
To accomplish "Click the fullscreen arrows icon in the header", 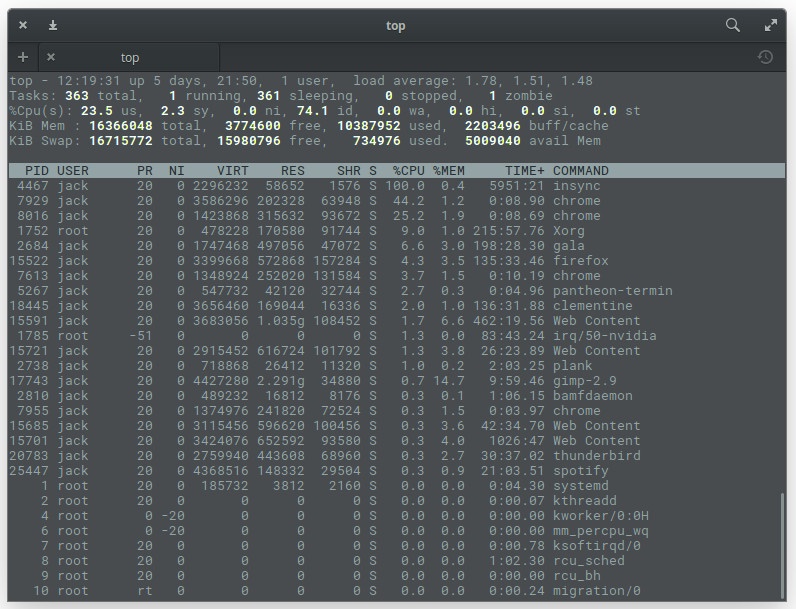I will pos(771,25).
